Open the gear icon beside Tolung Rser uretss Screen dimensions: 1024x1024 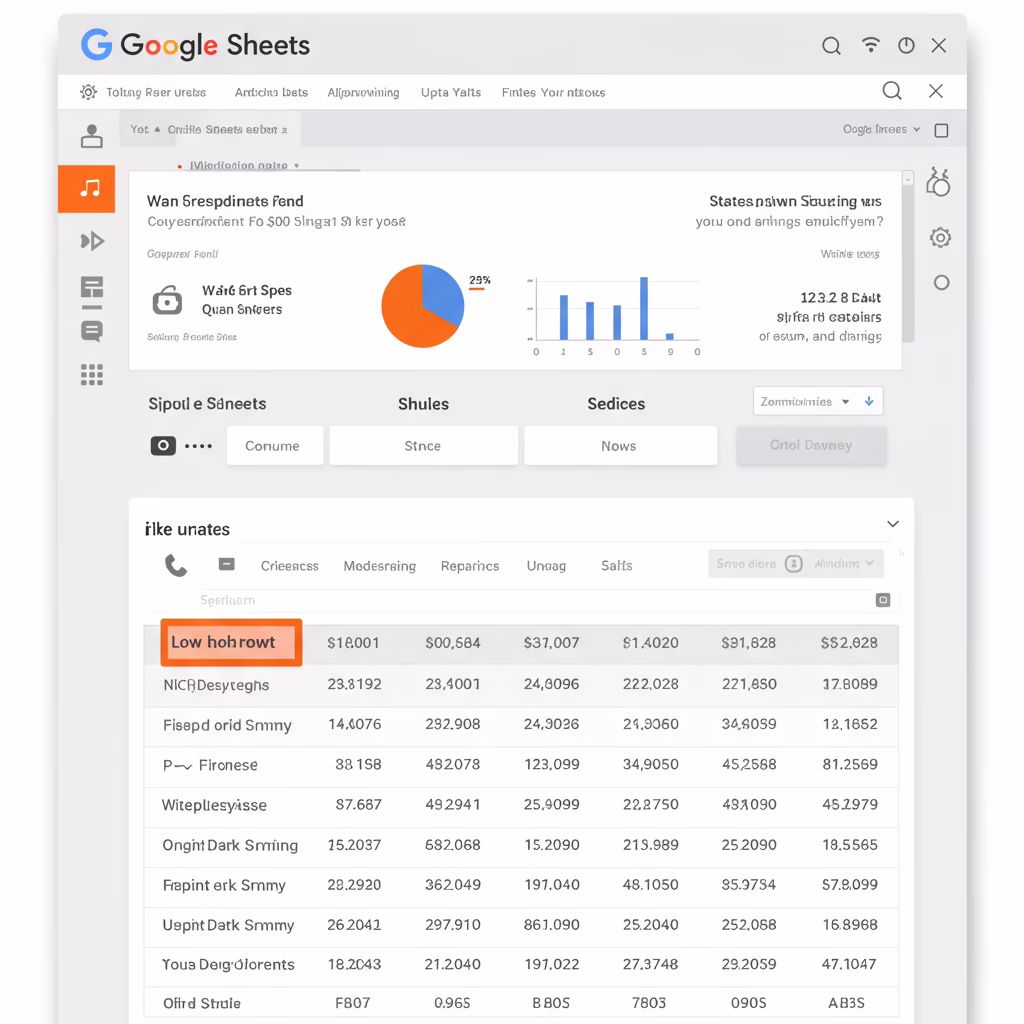[x=89, y=92]
